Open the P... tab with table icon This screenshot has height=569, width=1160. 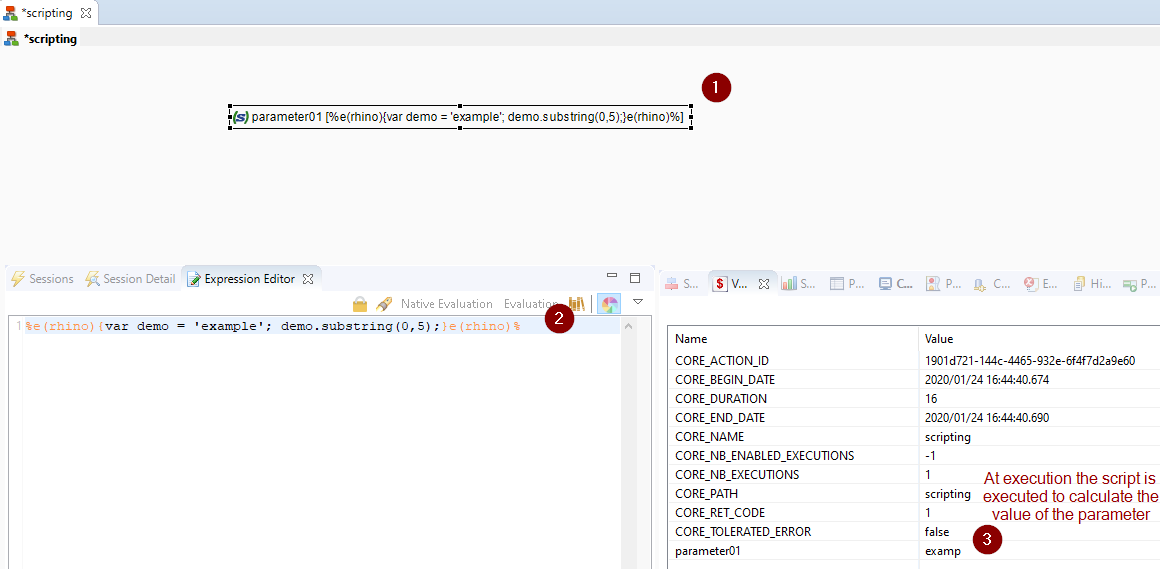coord(847,283)
